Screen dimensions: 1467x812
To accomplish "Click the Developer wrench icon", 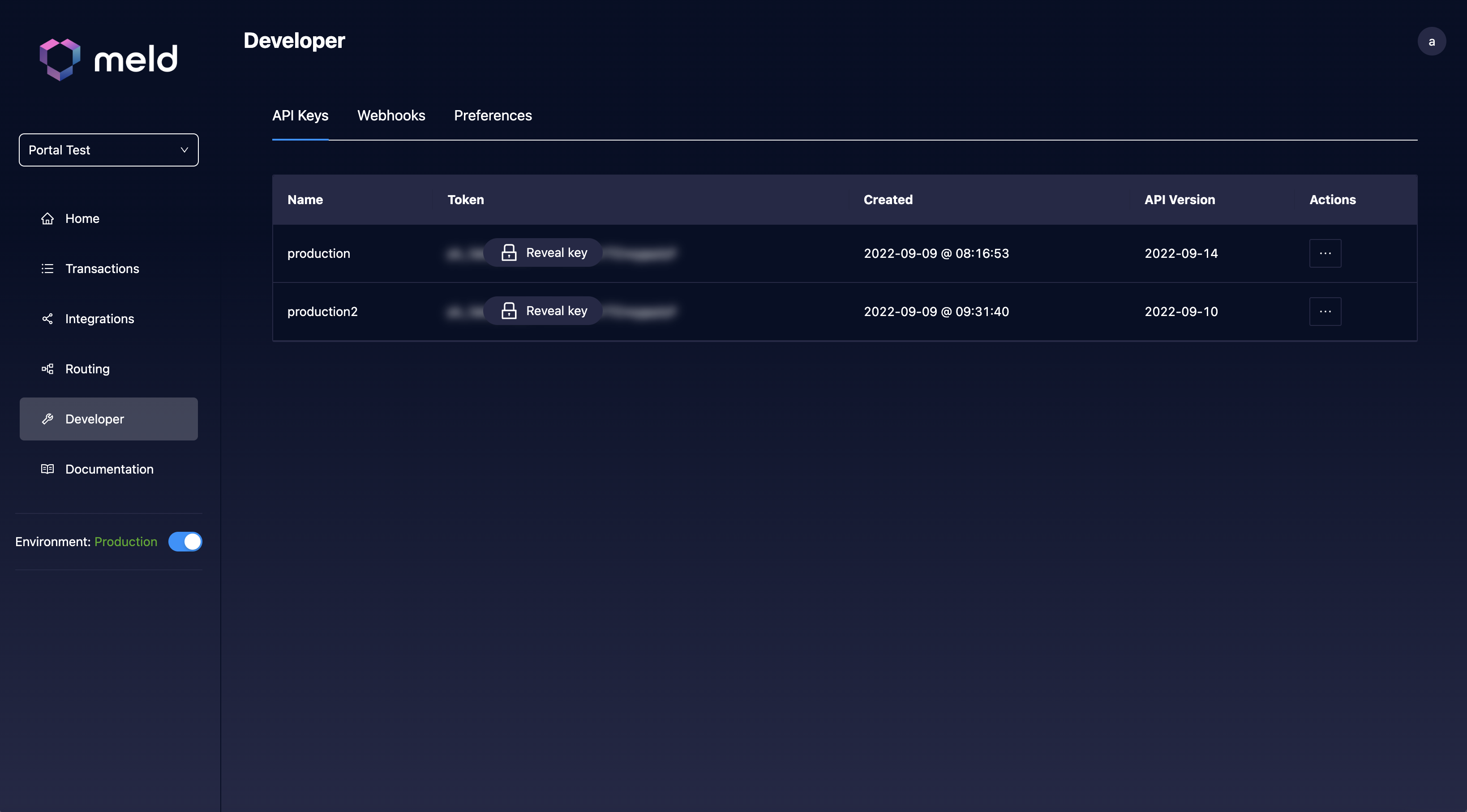I will pyautogui.click(x=47, y=419).
